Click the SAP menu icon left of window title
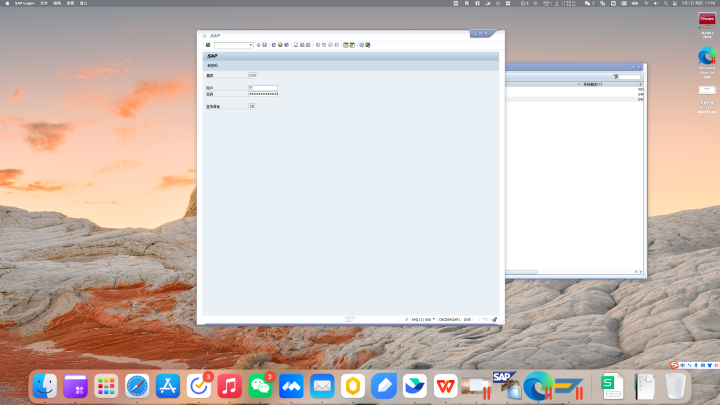 (204, 36)
